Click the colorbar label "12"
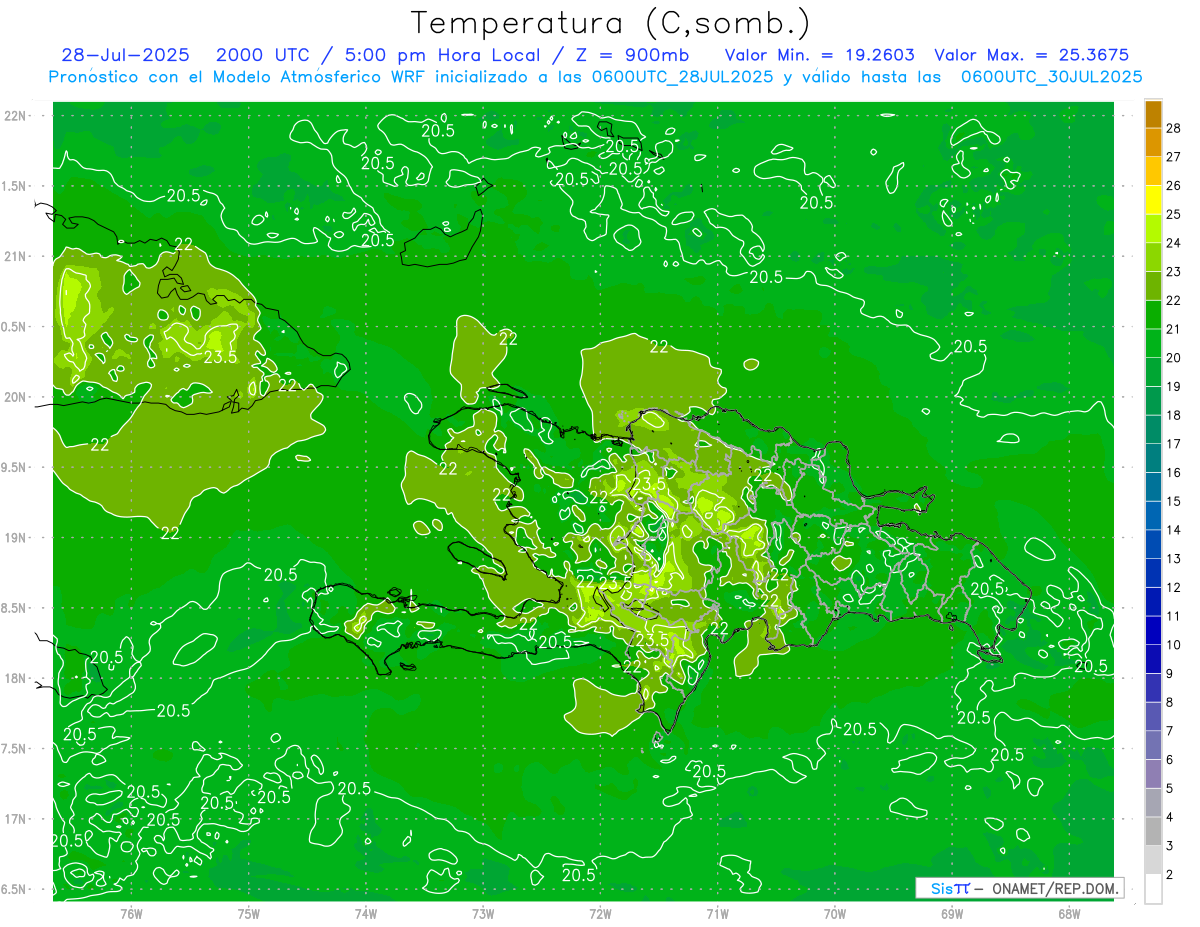 [1174, 587]
